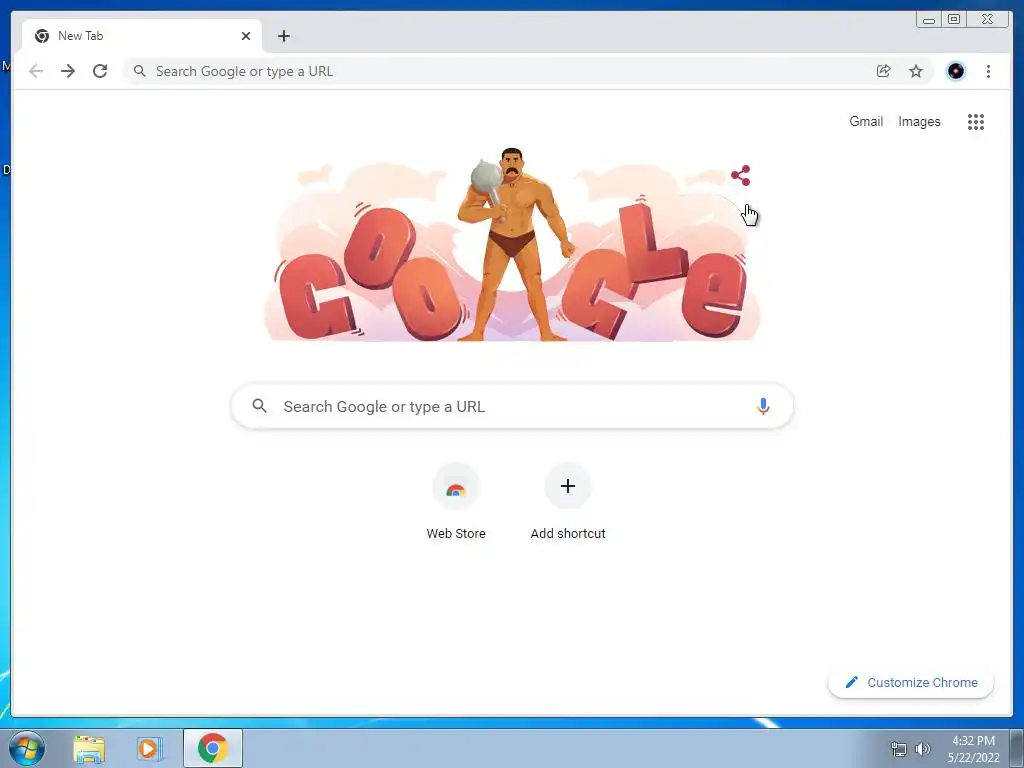Minimize the Chrome window
Image resolution: width=1024 pixels, height=768 pixels.
coord(928,20)
